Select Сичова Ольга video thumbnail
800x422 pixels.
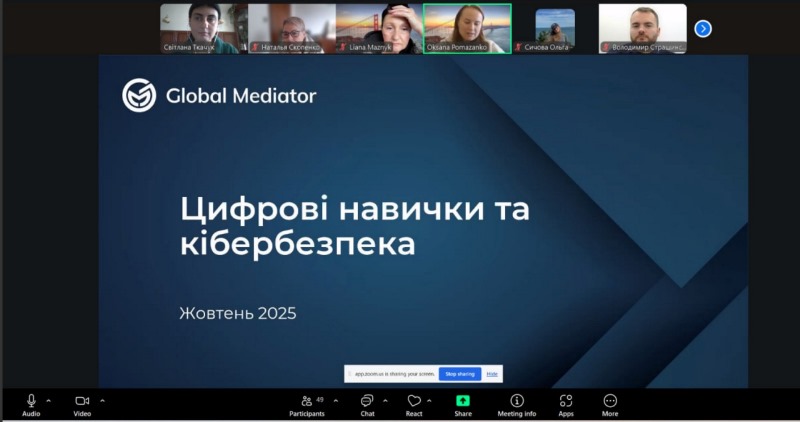click(x=555, y=29)
